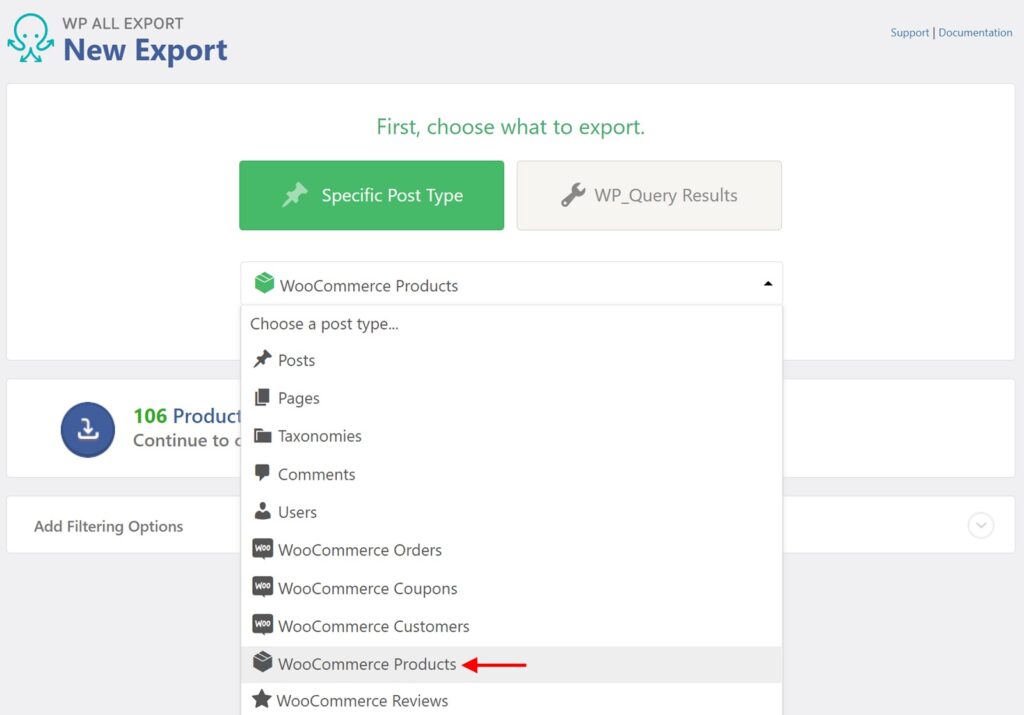Click the person icon beside Users
Viewport: 1024px width, 715px height.
point(263,511)
